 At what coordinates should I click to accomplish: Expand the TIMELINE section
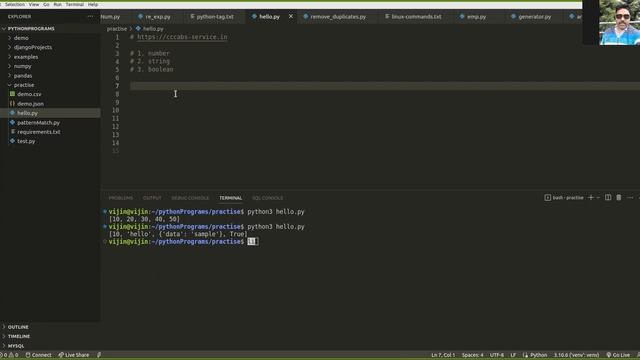[x=19, y=336]
